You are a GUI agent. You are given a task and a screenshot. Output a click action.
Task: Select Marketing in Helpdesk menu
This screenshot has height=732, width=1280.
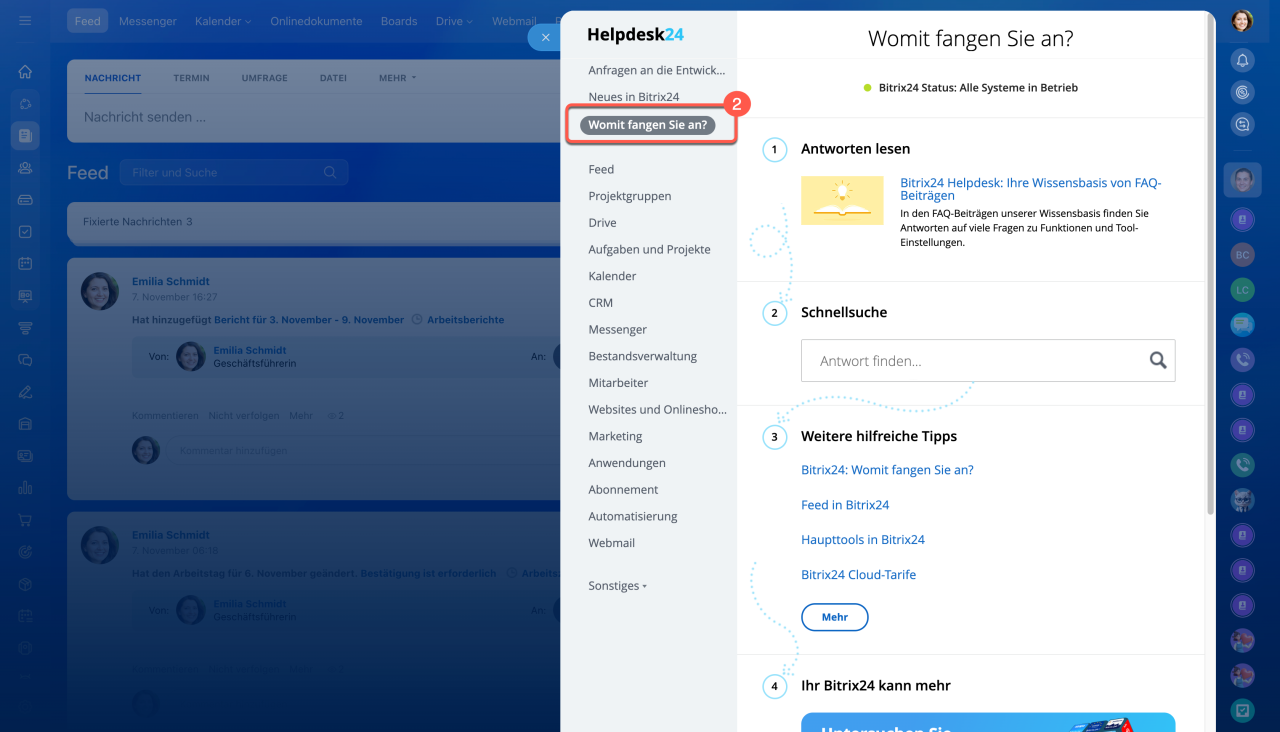pyautogui.click(x=615, y=436)
